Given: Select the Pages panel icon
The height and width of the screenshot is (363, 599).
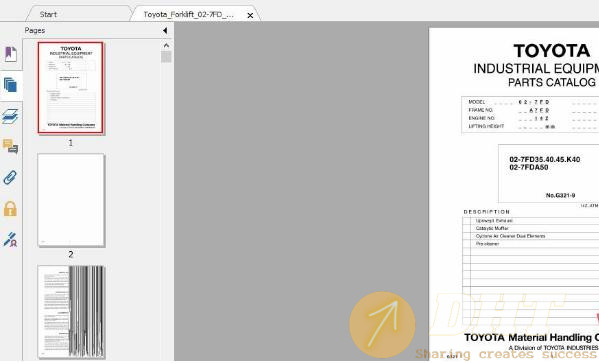Looking at the screenshot, I should coord(10,85).
